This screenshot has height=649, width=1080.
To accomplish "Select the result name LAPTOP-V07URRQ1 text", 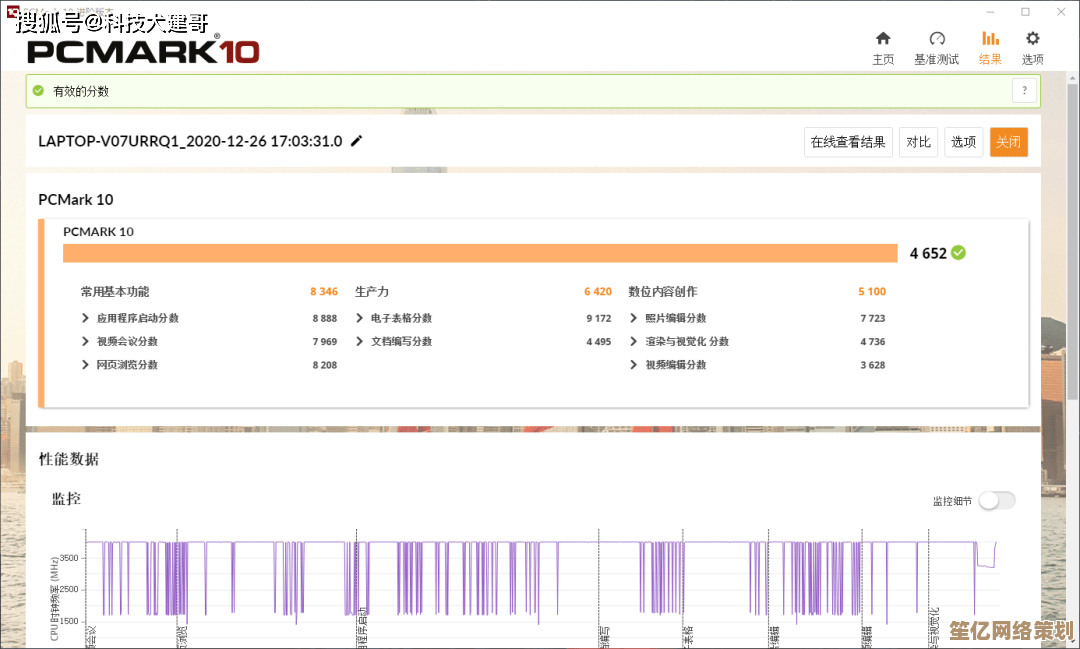I will (190, 141).
